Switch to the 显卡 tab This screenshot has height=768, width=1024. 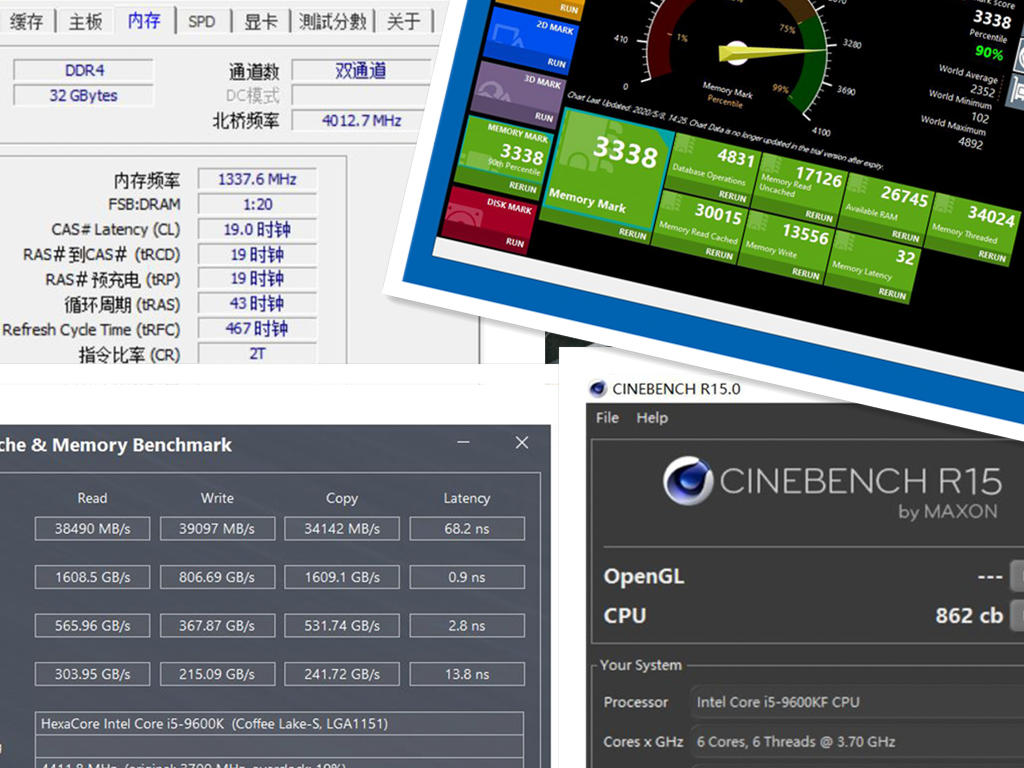(261, 21)
